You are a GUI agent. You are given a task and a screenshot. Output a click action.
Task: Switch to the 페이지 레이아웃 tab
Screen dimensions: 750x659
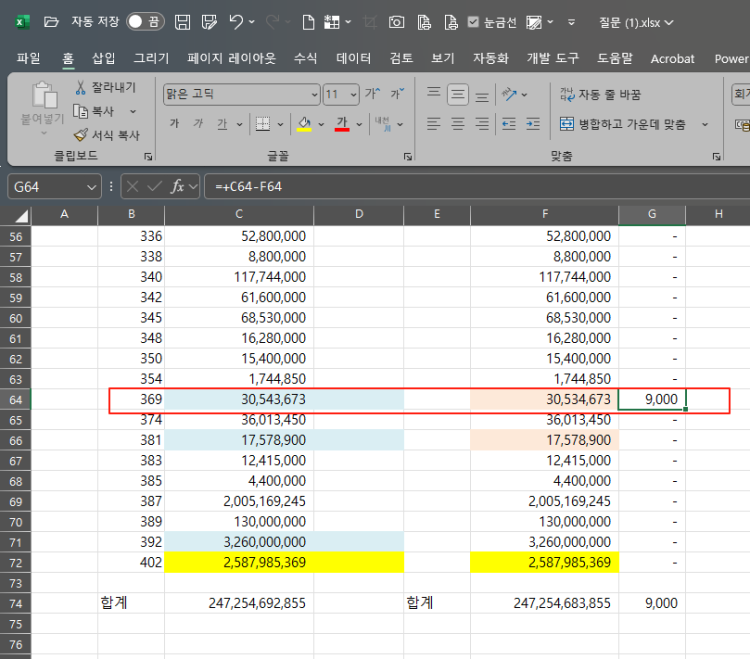(x=232, y=58)
